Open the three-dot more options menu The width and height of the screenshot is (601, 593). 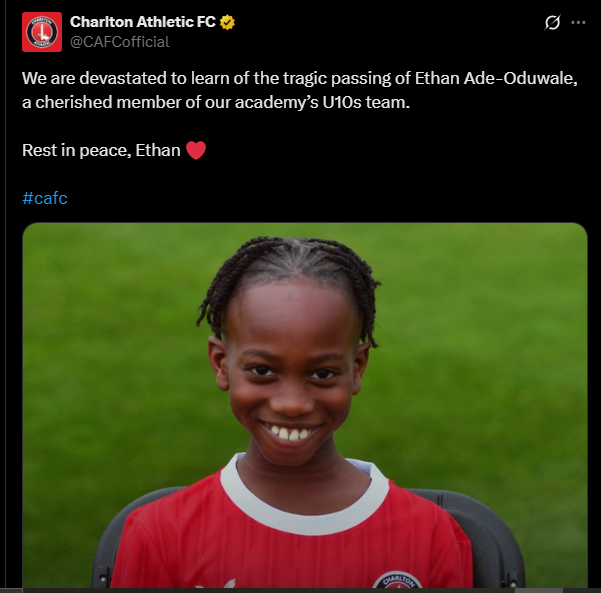pyautogui.click(x=578, y=23)
